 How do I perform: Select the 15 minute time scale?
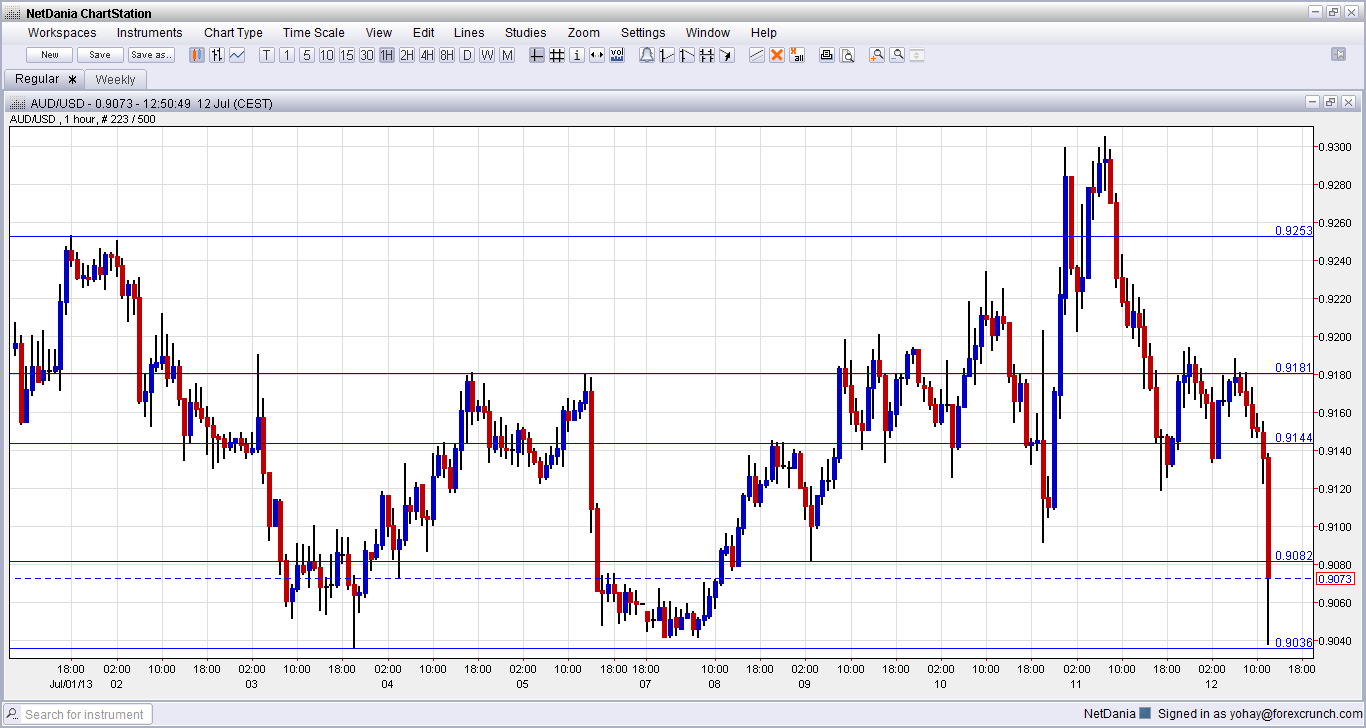[347, 55]
